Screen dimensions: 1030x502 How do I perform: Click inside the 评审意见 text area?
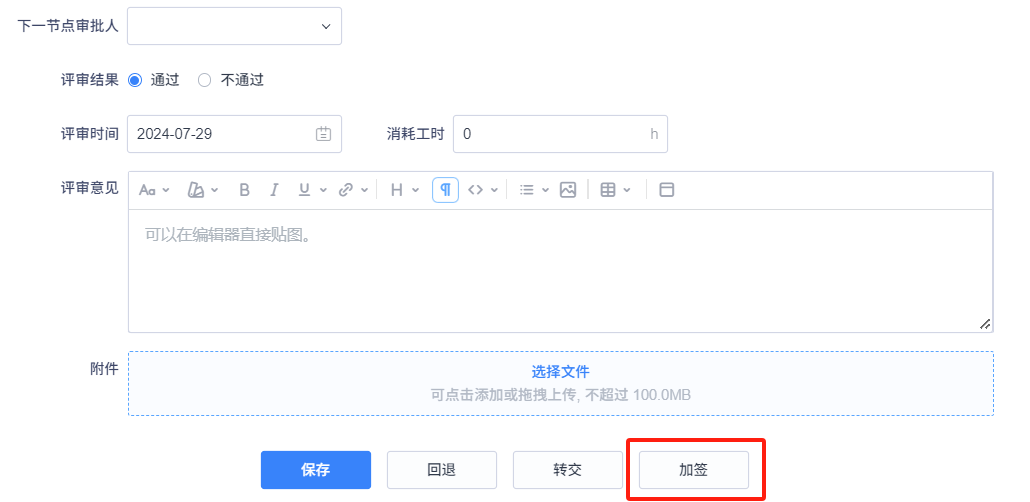(560, 271)
